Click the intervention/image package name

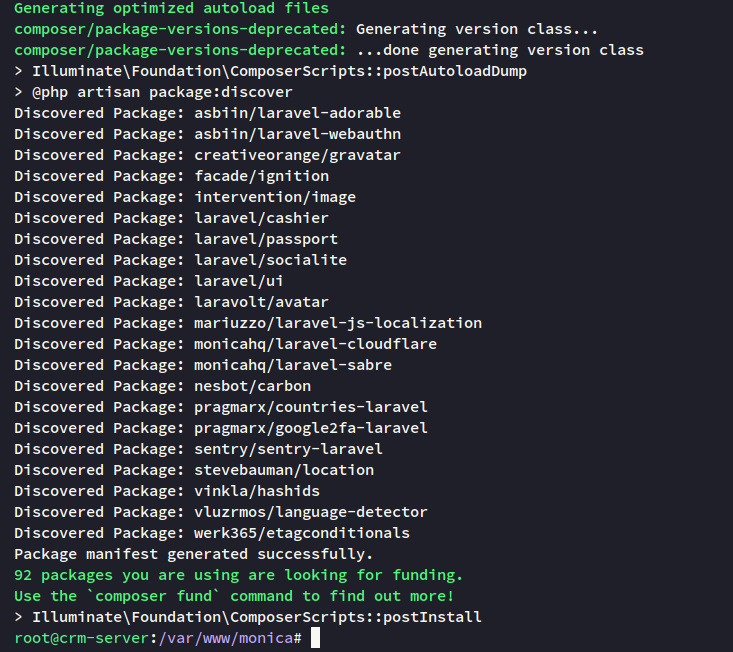(x=275, y=197)
